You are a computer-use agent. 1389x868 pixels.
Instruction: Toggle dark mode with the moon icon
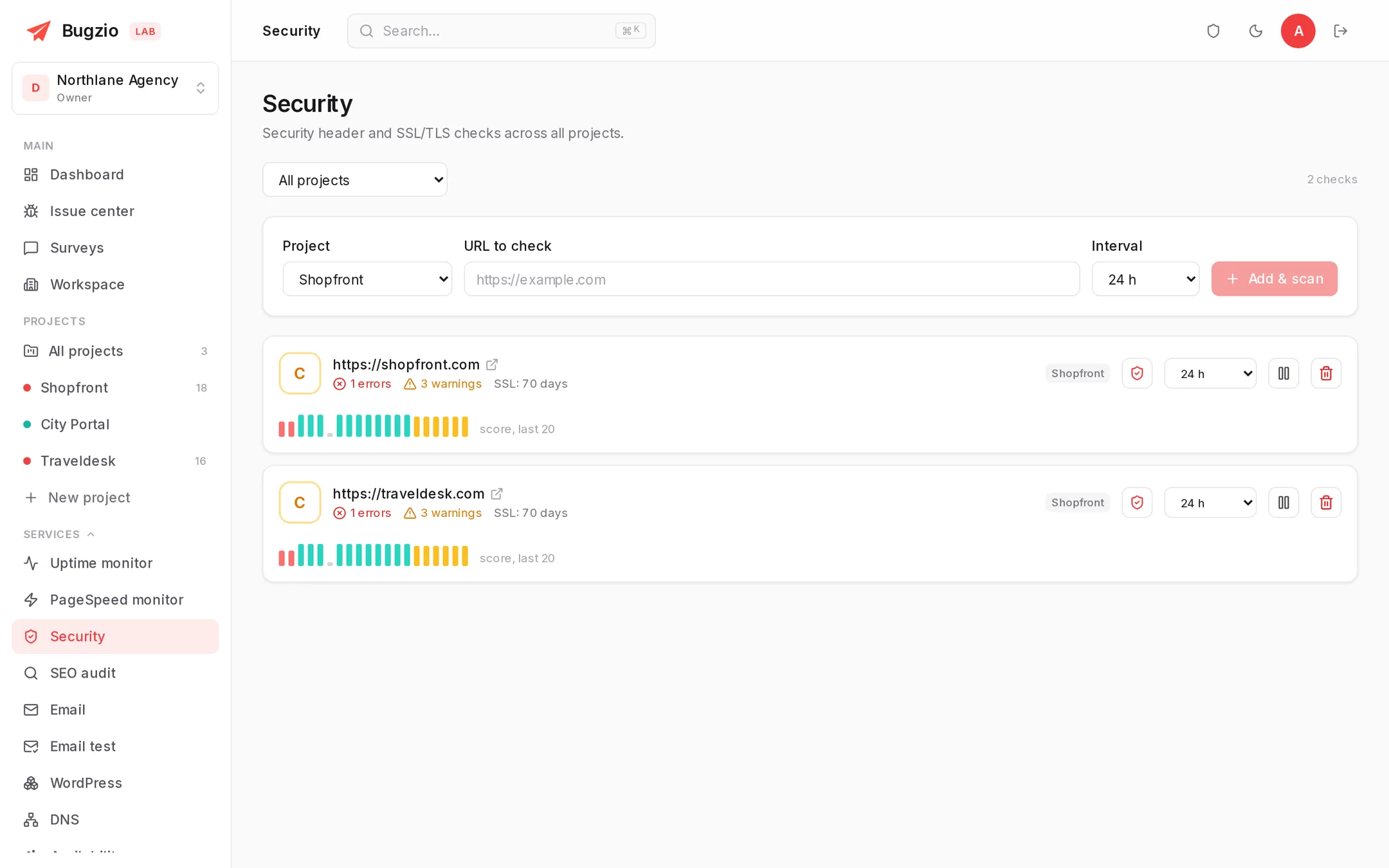coord(1255,31)
